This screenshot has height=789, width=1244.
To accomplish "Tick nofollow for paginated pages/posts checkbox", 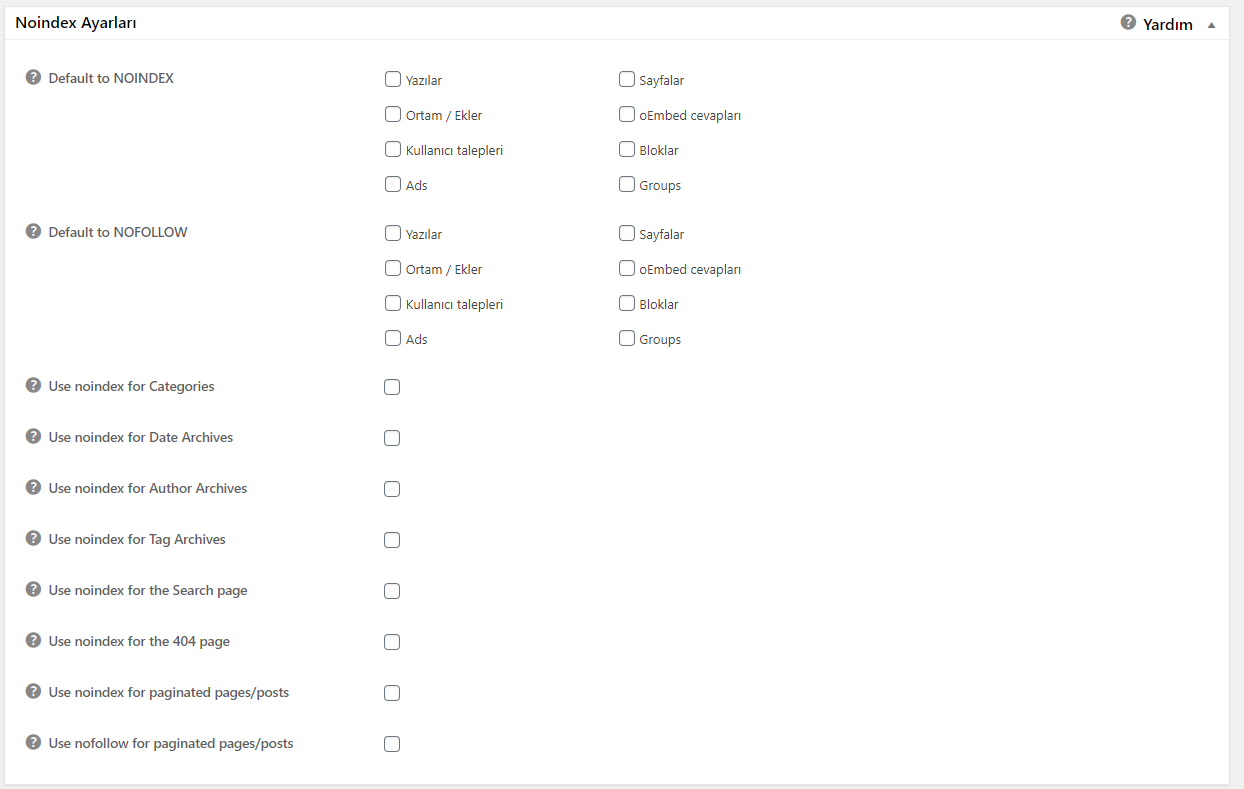I will click(x=392, y=744).
